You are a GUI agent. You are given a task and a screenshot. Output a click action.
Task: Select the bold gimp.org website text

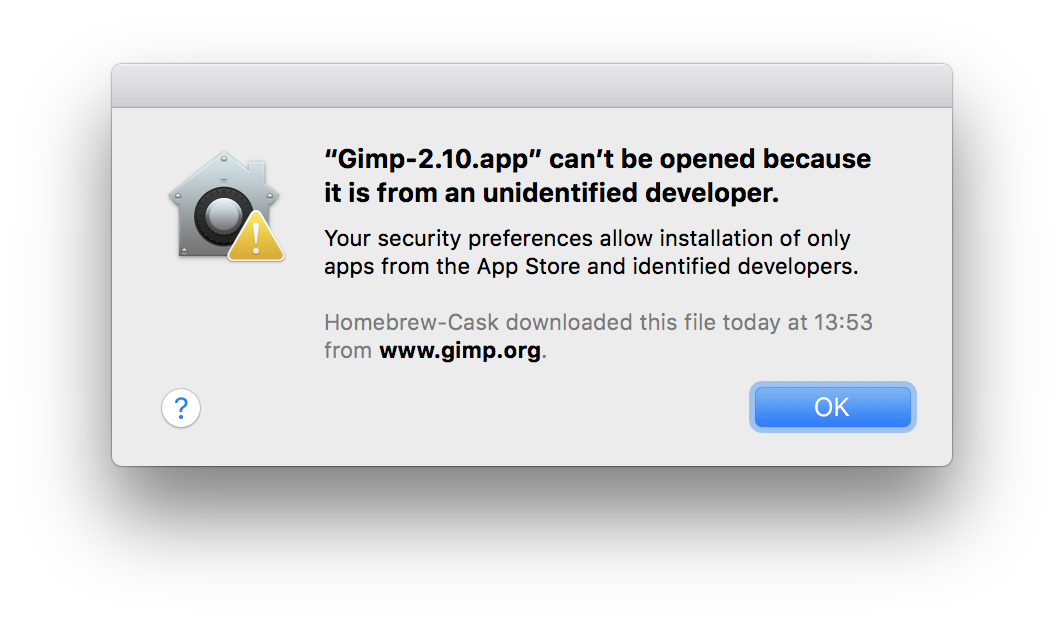(460, 352)
